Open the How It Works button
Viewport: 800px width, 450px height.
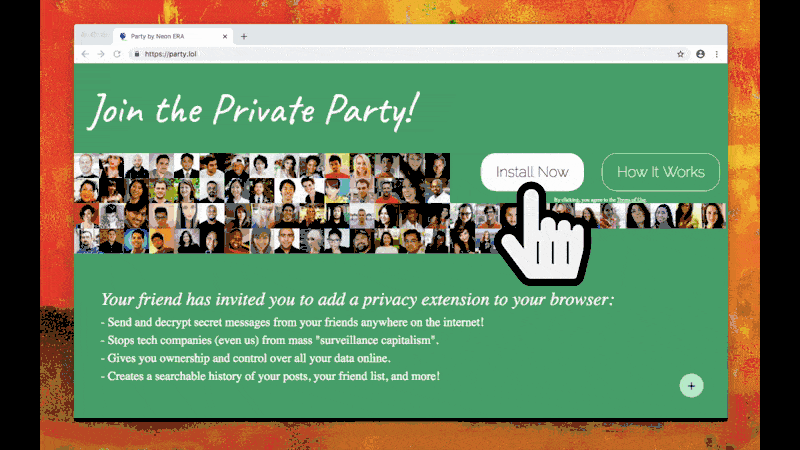pos(661,172)
